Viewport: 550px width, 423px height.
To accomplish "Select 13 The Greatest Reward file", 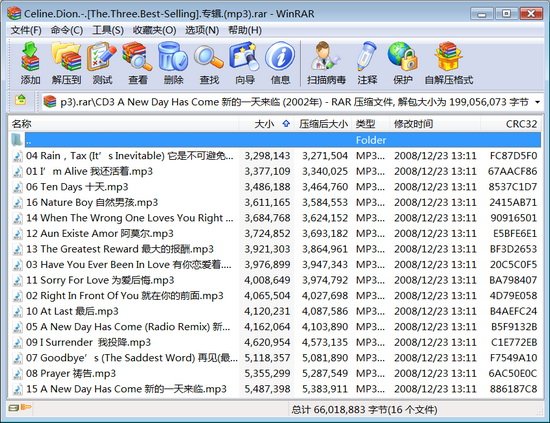I will (275, 249).
